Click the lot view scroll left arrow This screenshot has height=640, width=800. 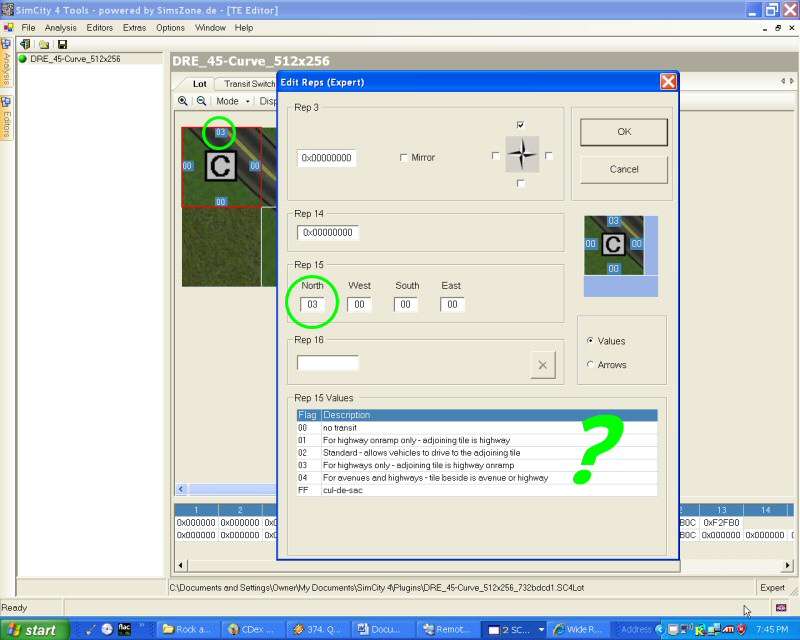coord(181,489)
